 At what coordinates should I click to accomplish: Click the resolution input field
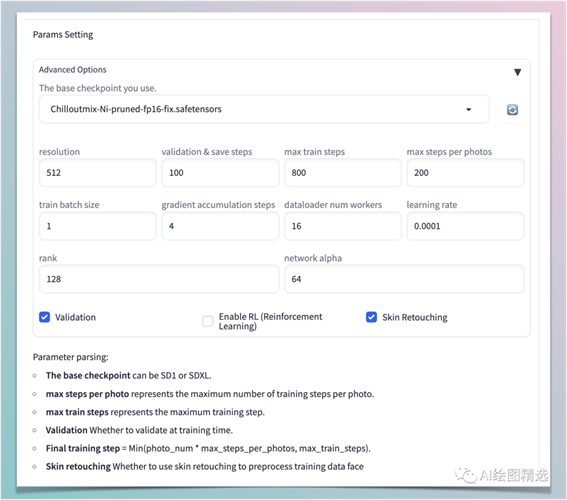point(98,173)
